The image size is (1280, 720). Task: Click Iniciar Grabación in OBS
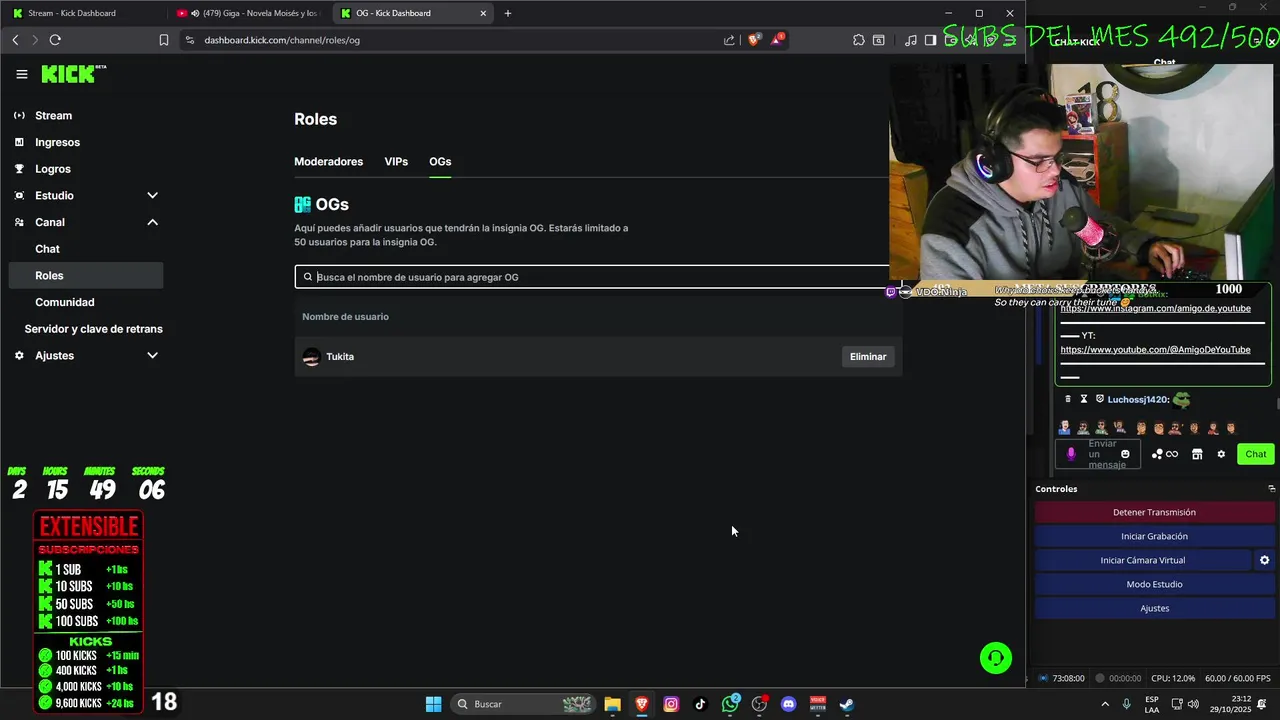pos(1155,536)
